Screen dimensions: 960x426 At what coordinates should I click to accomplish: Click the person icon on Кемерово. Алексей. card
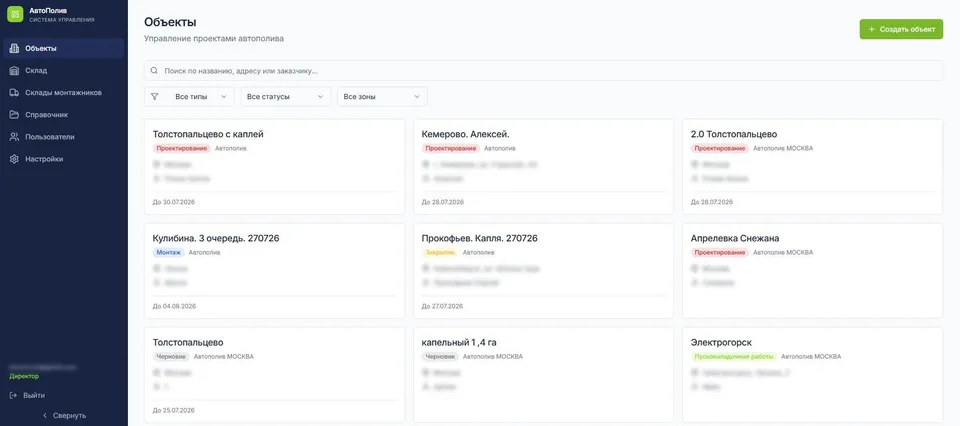pos(426,179)
